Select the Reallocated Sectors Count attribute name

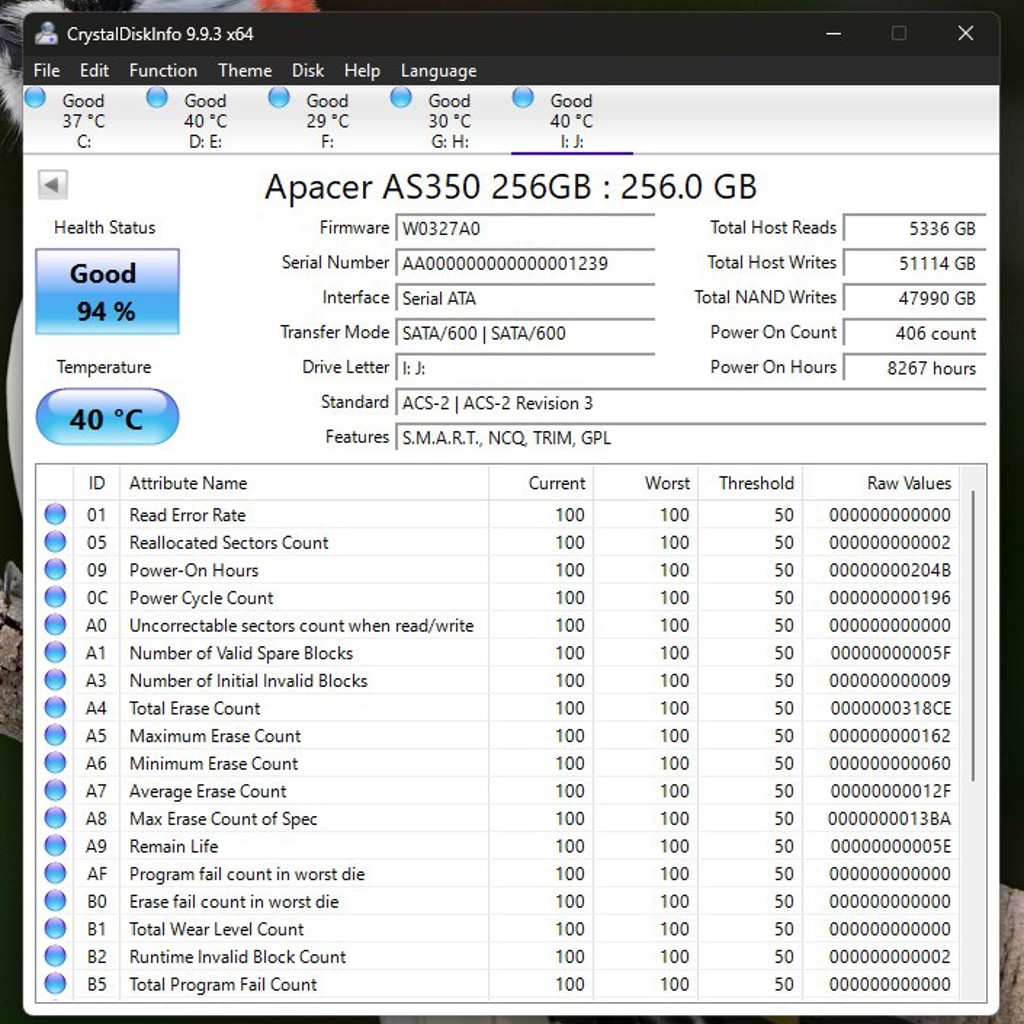[229, 542]
